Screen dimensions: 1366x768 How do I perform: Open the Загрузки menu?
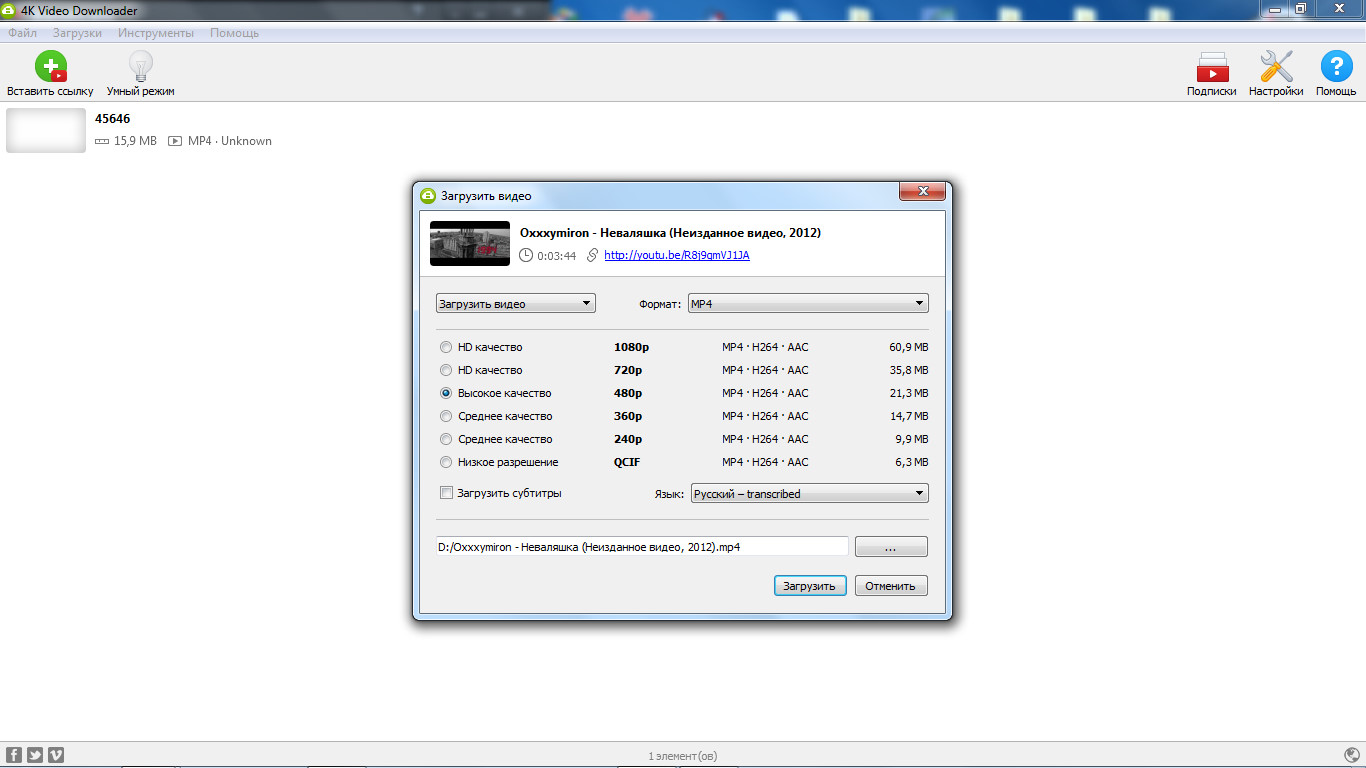77,33
